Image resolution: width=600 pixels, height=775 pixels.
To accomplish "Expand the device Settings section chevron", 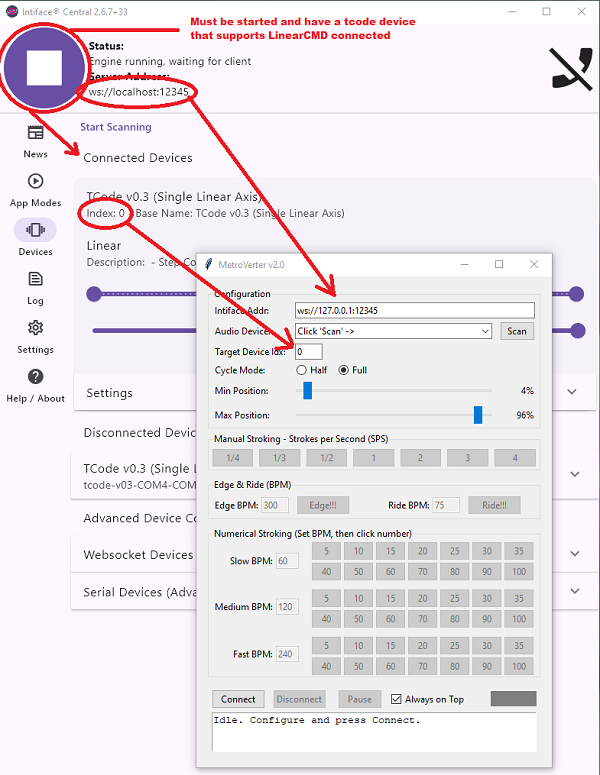I will pos(572,392).
